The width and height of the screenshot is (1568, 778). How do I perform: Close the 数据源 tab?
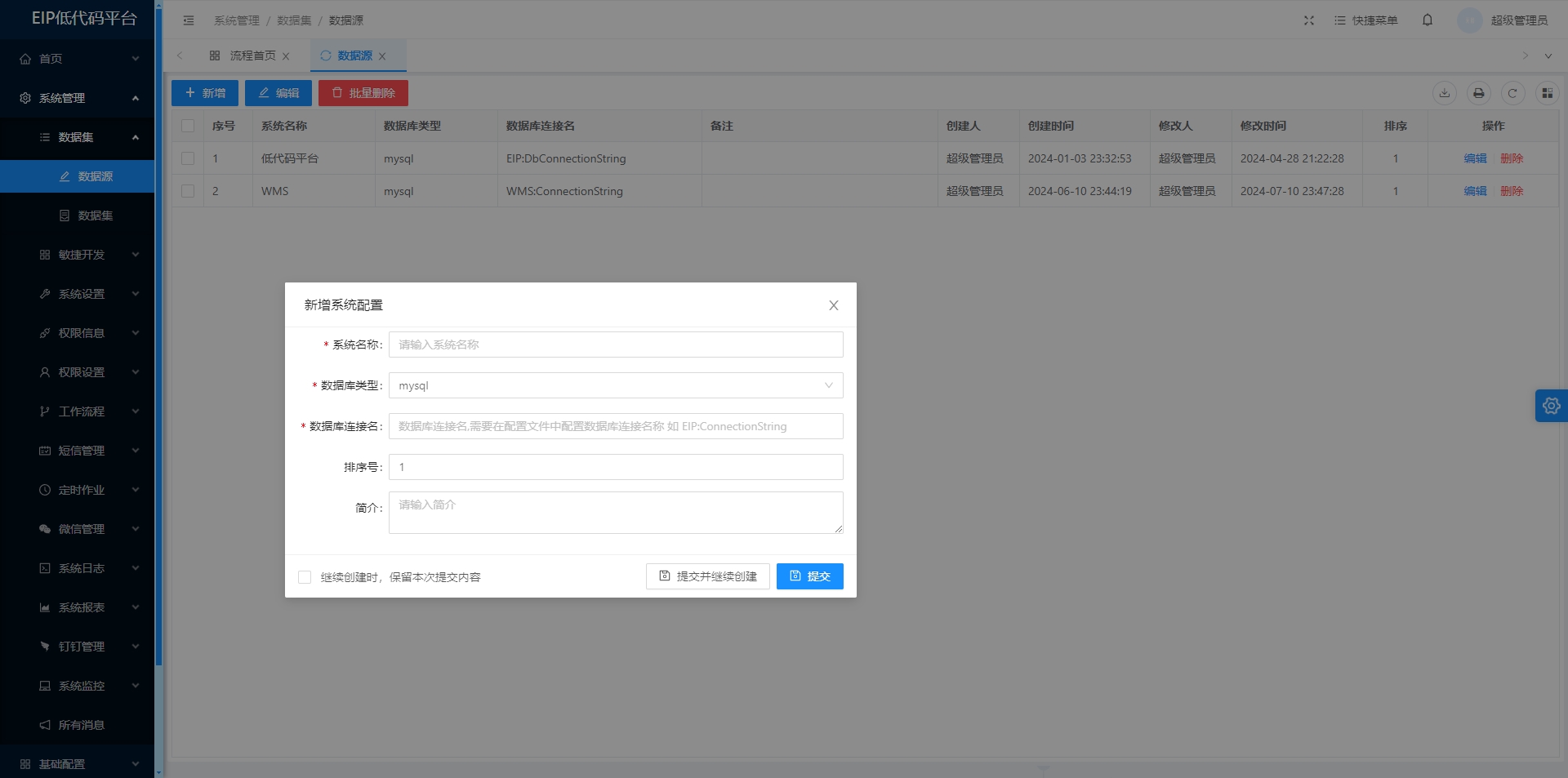[x=382, y=56]
